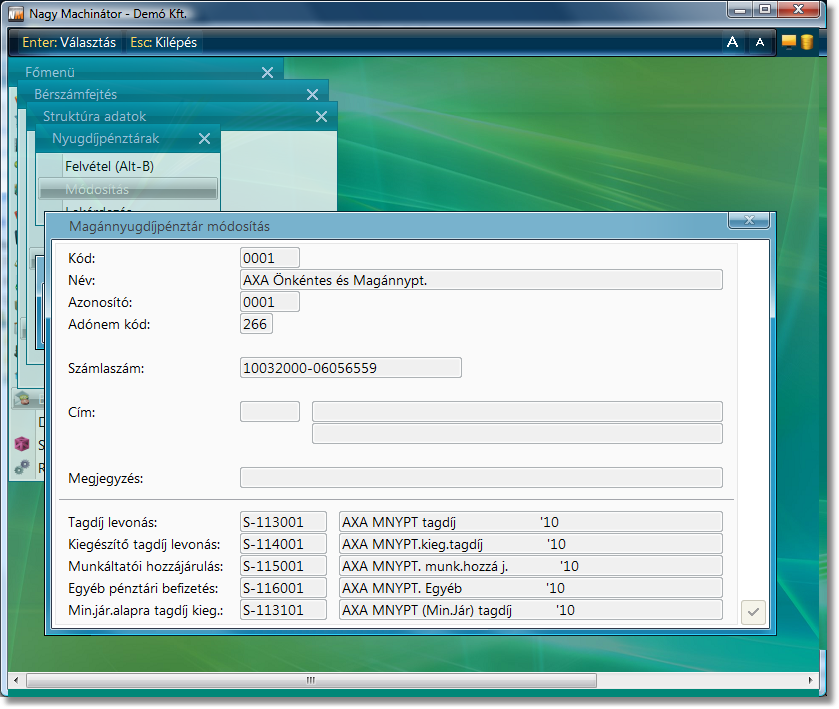Close the Nyugdíjpénztárak menu panel
Viewport: 839px width, 709px height.
point(204,139)
